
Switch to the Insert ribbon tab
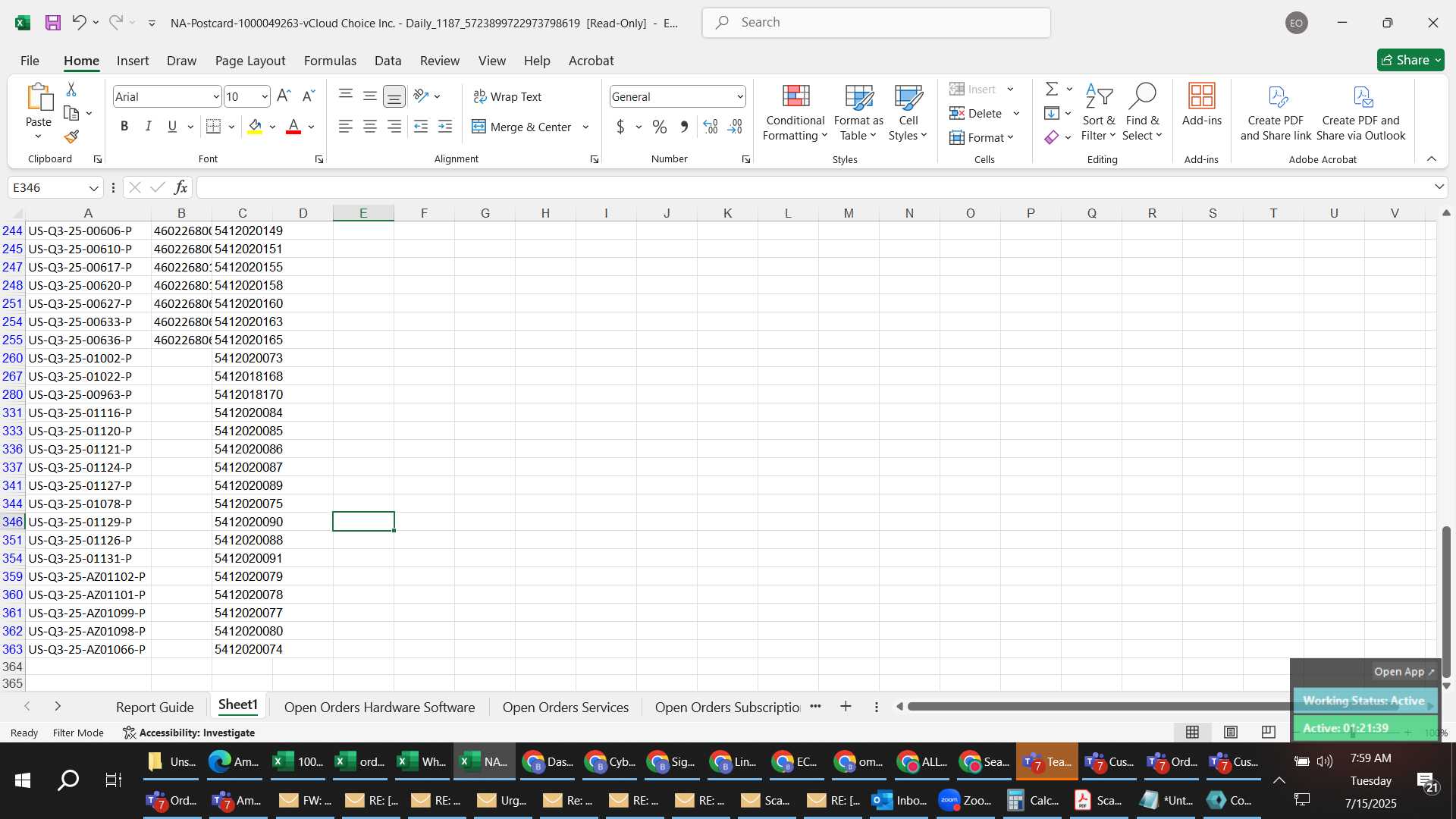pyautogui.click(x=133, y=60)
